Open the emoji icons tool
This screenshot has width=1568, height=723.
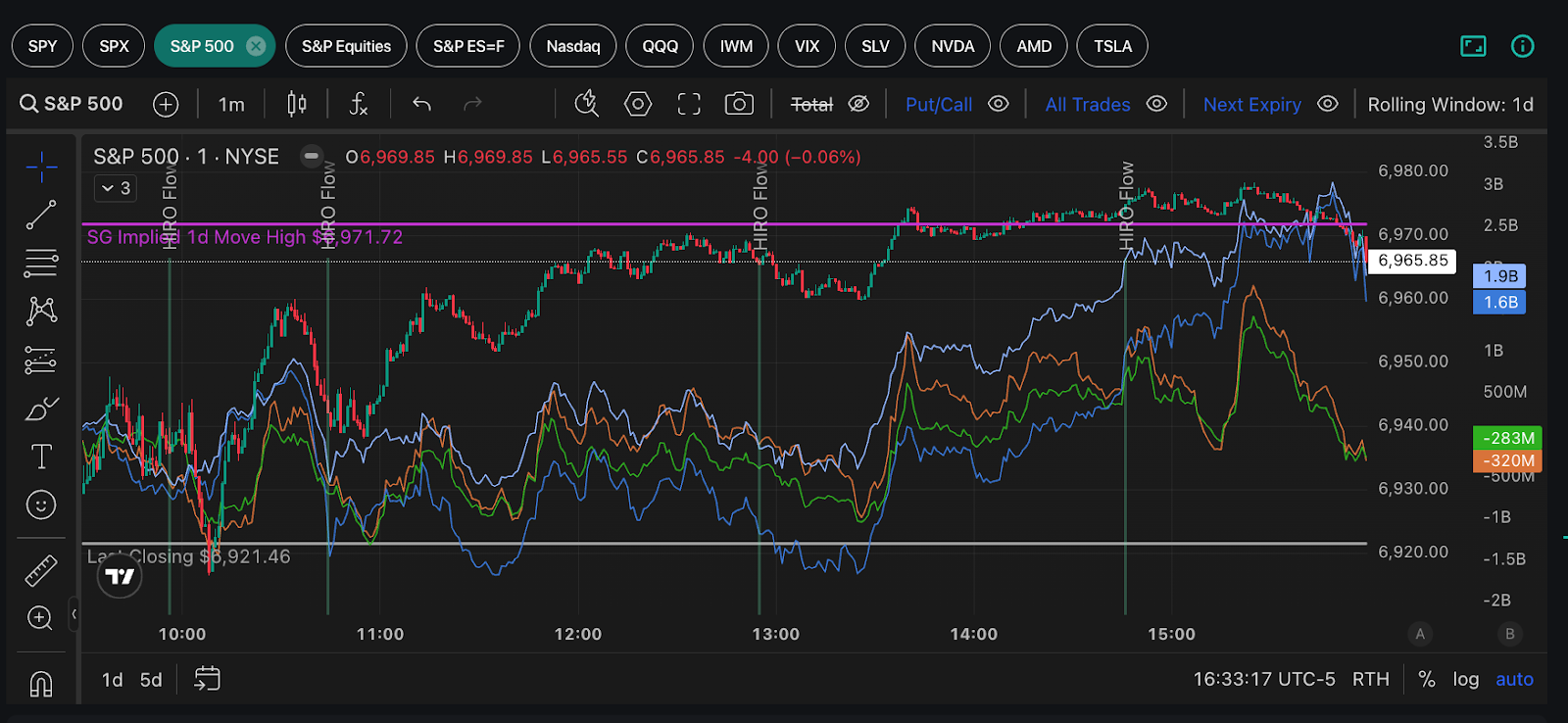pos(41,506)
